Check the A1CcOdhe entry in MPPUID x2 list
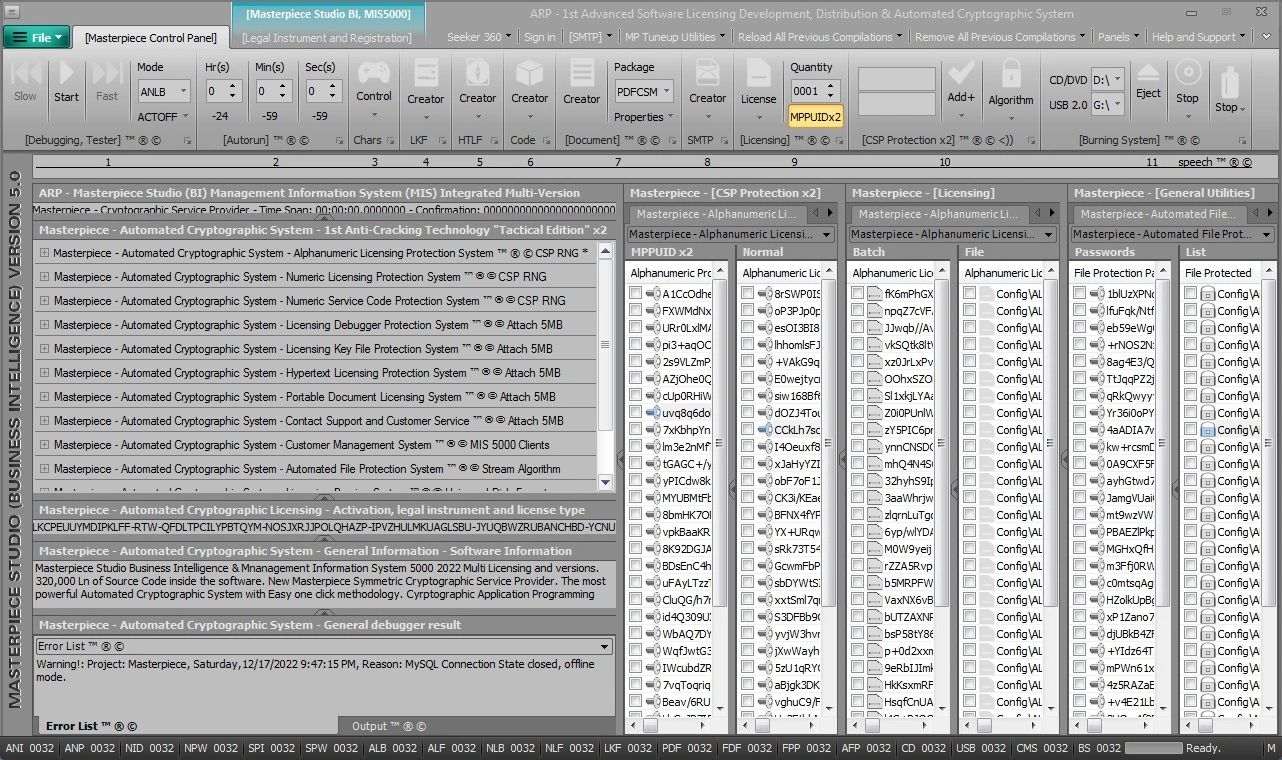 636,293
